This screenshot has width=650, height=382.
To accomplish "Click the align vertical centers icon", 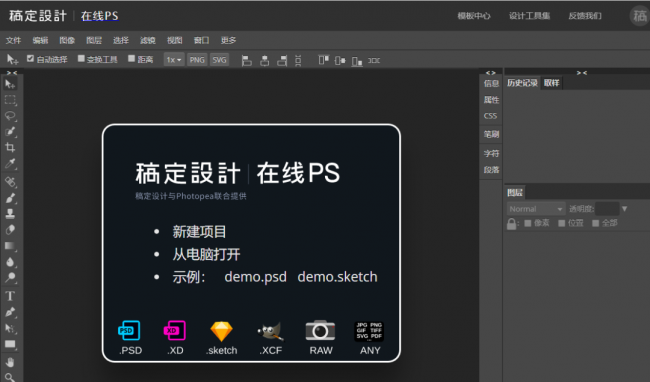I will point(340,60).
